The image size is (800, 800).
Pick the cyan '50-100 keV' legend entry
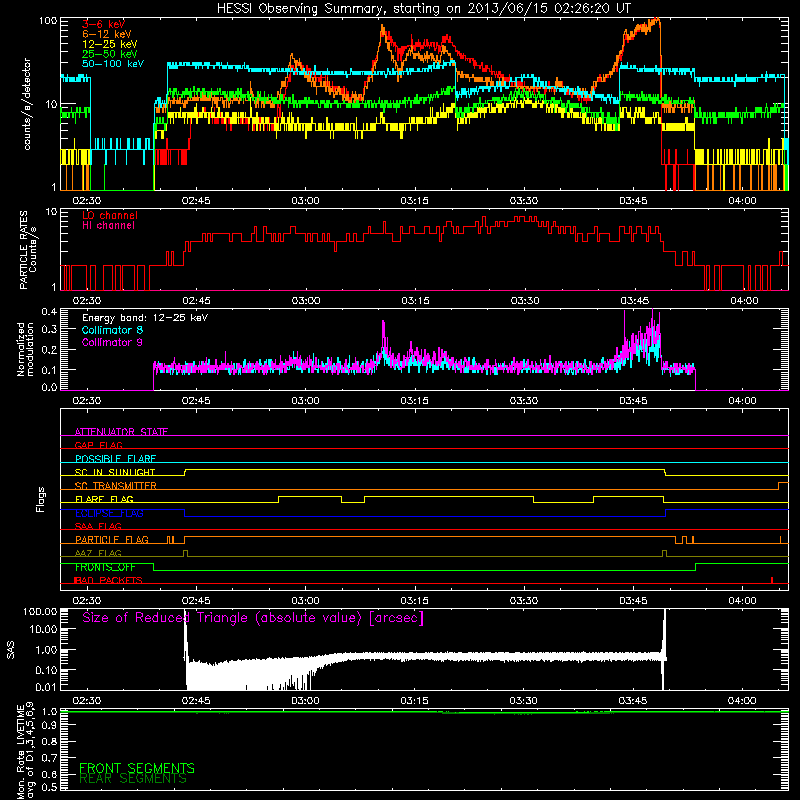click(x=113, y=64)
